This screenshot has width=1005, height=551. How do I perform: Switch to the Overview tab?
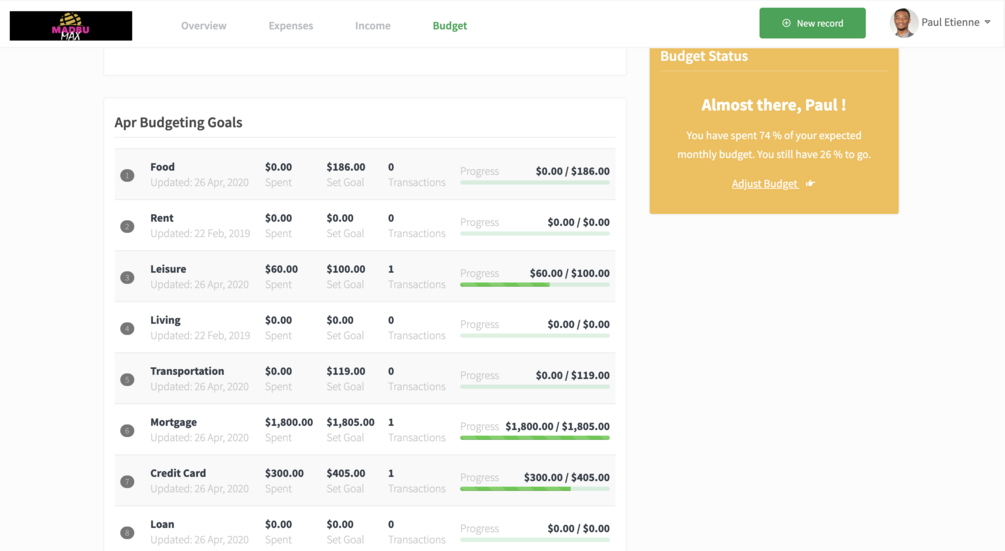point(204,26)
